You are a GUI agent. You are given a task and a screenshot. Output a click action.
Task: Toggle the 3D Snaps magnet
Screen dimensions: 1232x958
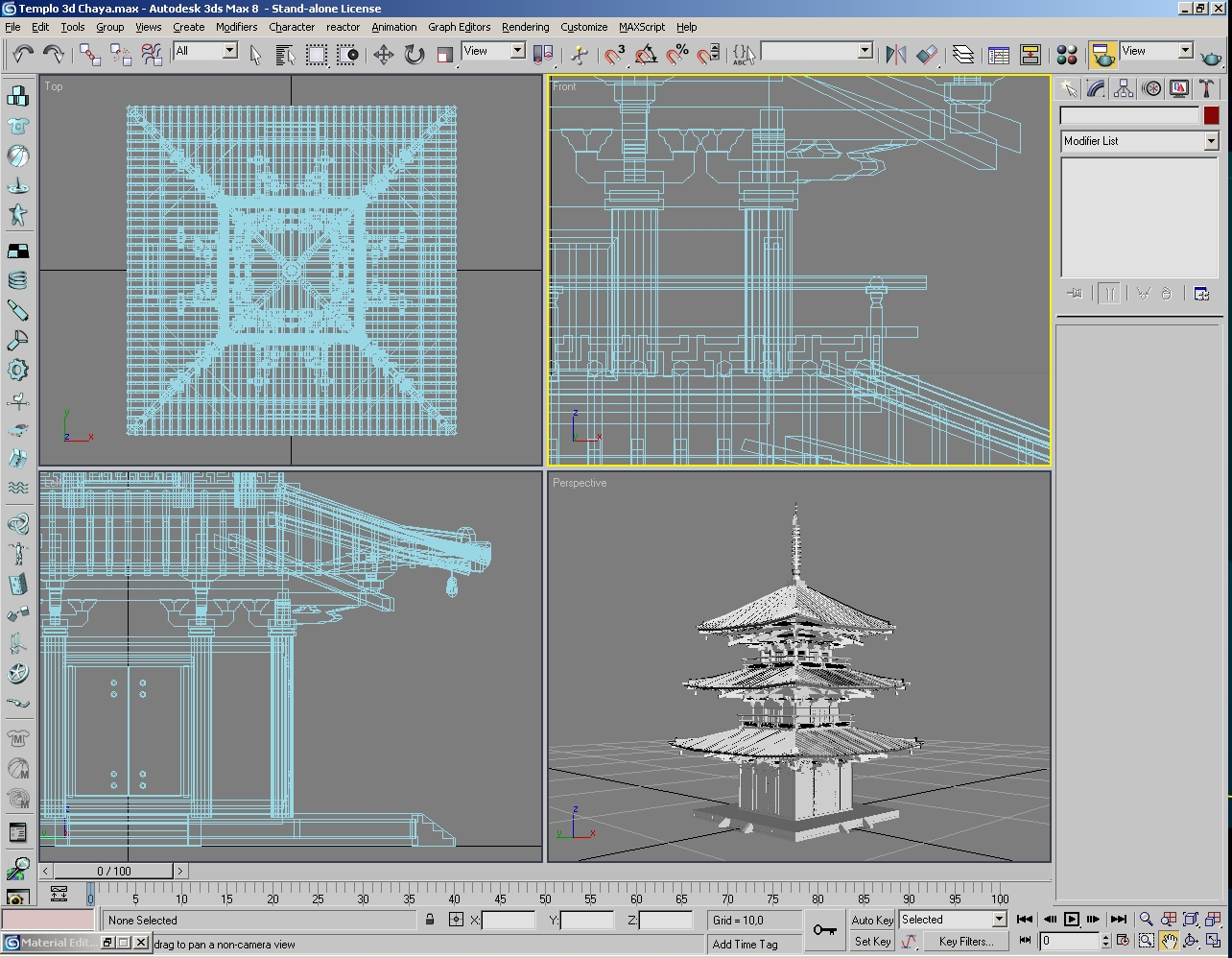(x=615, y=54)
